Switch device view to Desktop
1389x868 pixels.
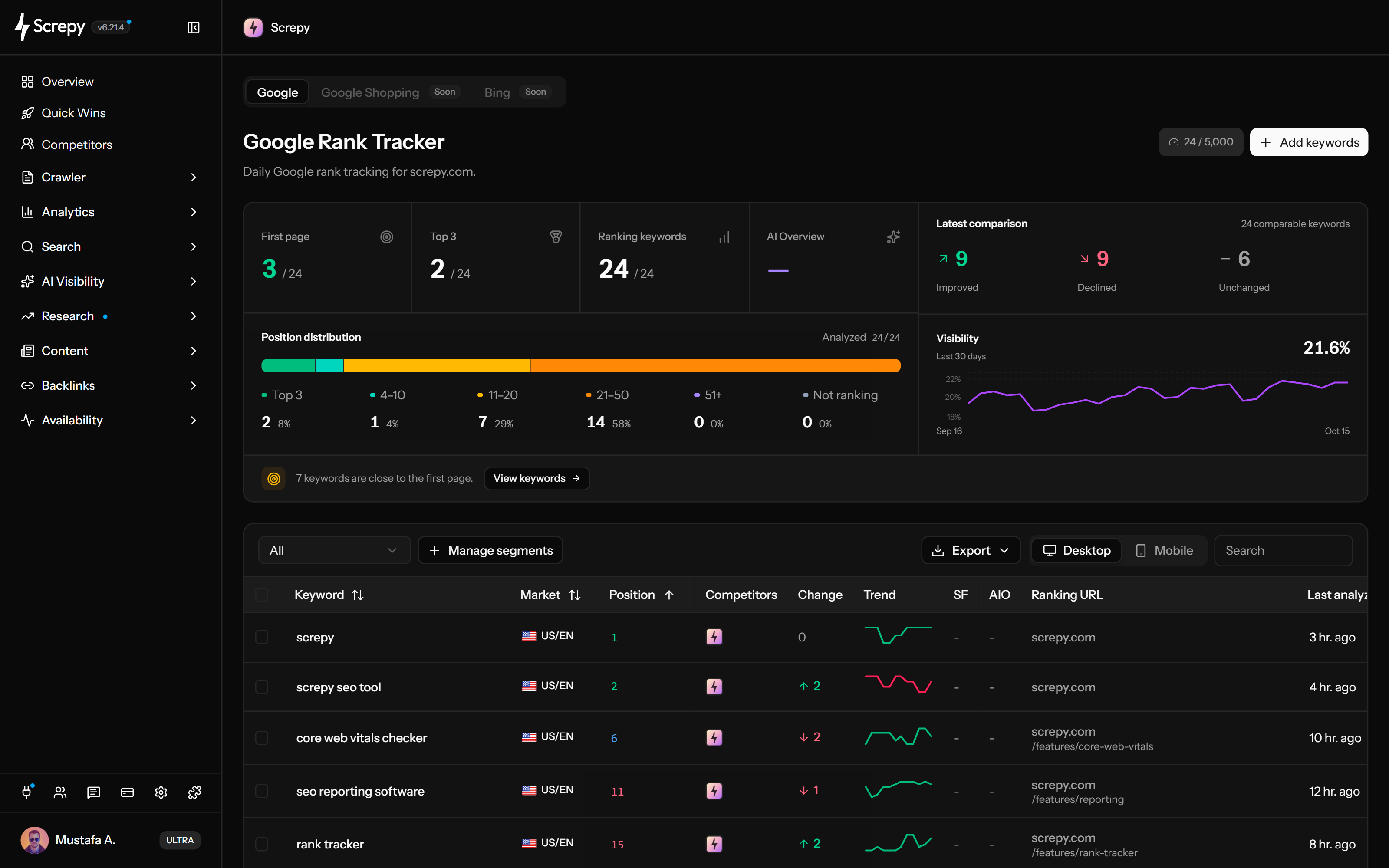[x=1076, y=551]
